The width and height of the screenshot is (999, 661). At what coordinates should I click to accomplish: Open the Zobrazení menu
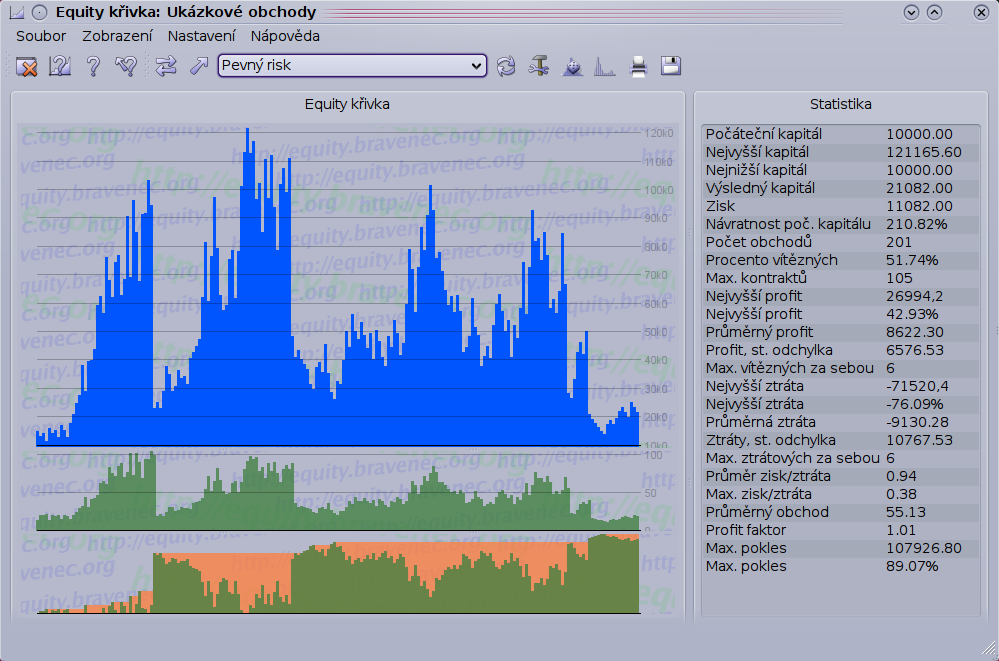[117, 36]
